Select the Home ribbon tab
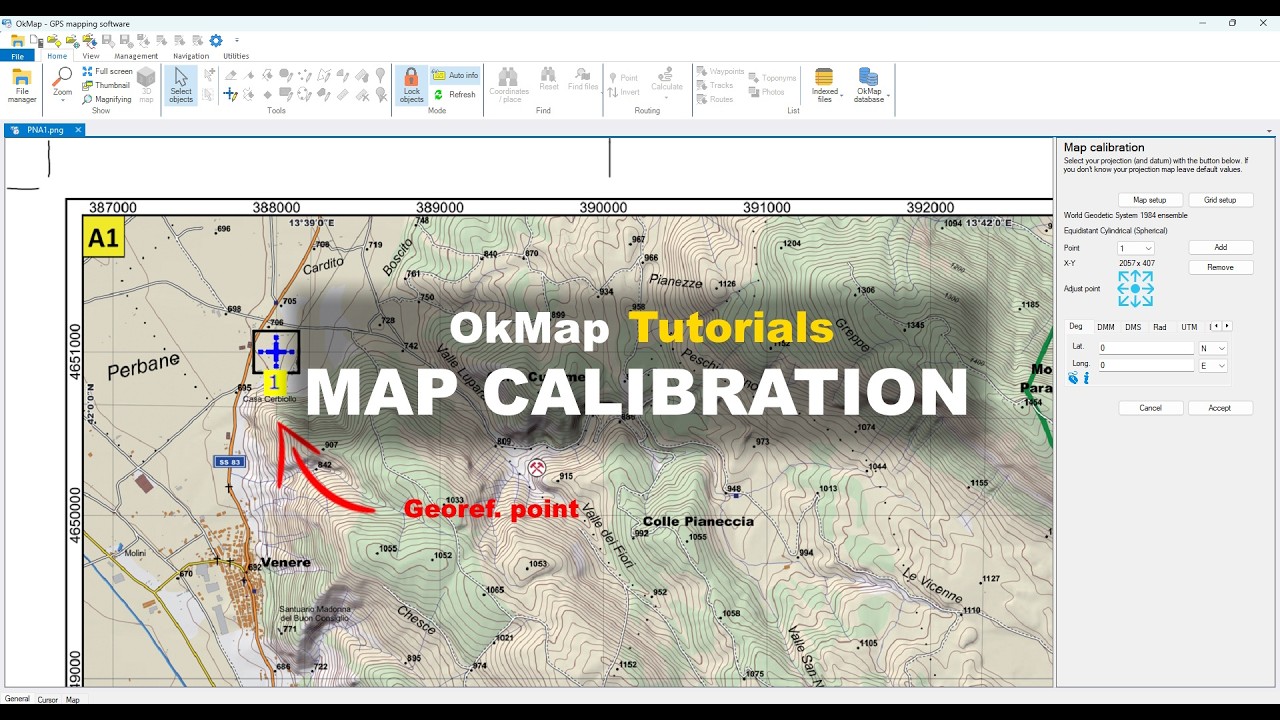Viewport: 1280px width, 720px height. (x=57, y=56)
